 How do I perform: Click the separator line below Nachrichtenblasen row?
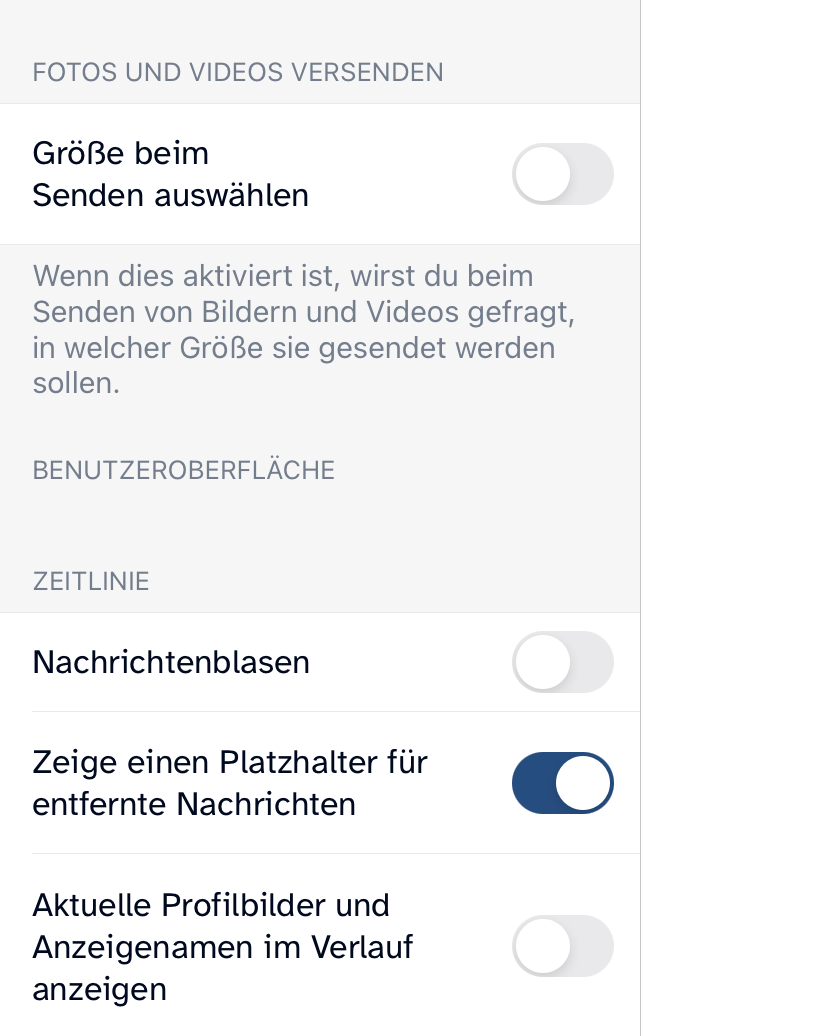tap(335, 711)
